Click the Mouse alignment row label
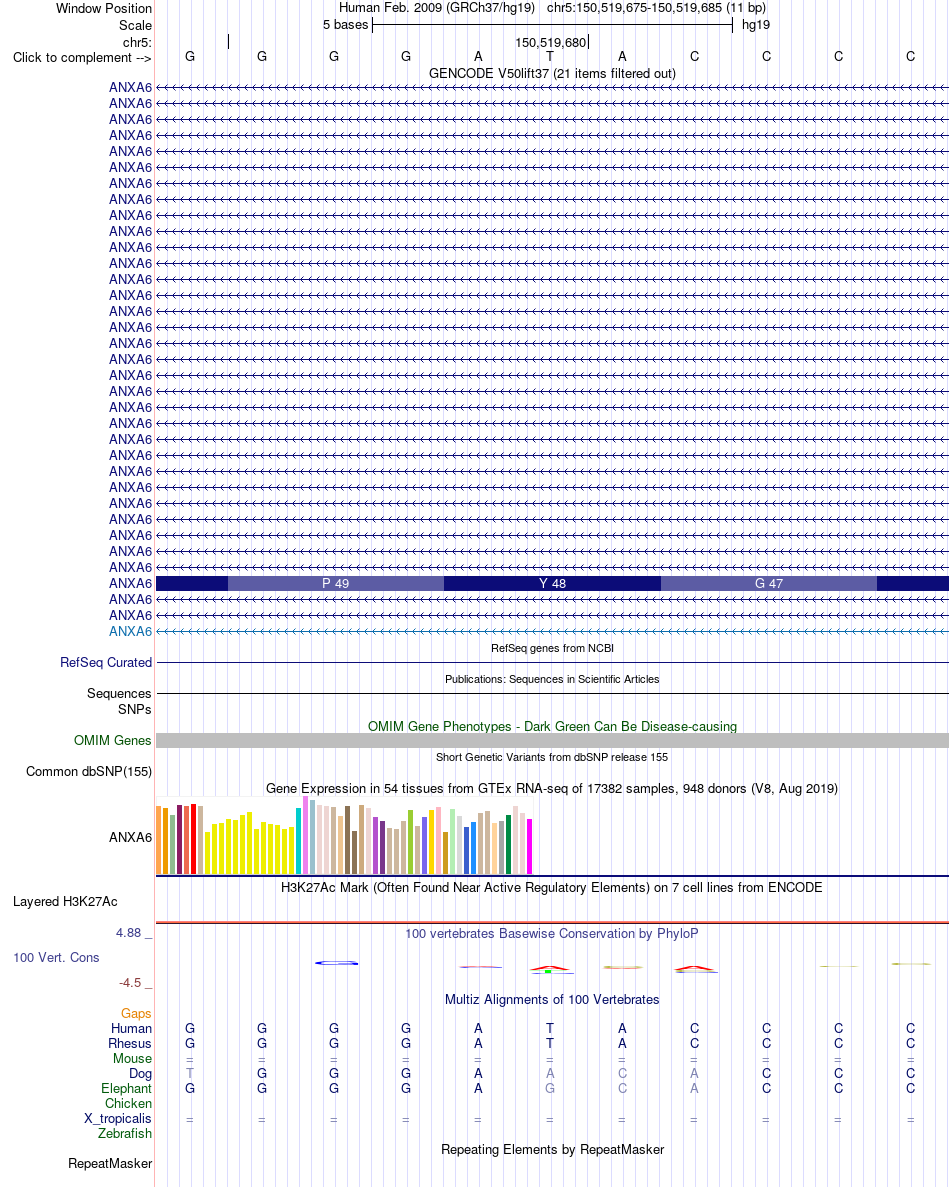 pos(132,1058)
